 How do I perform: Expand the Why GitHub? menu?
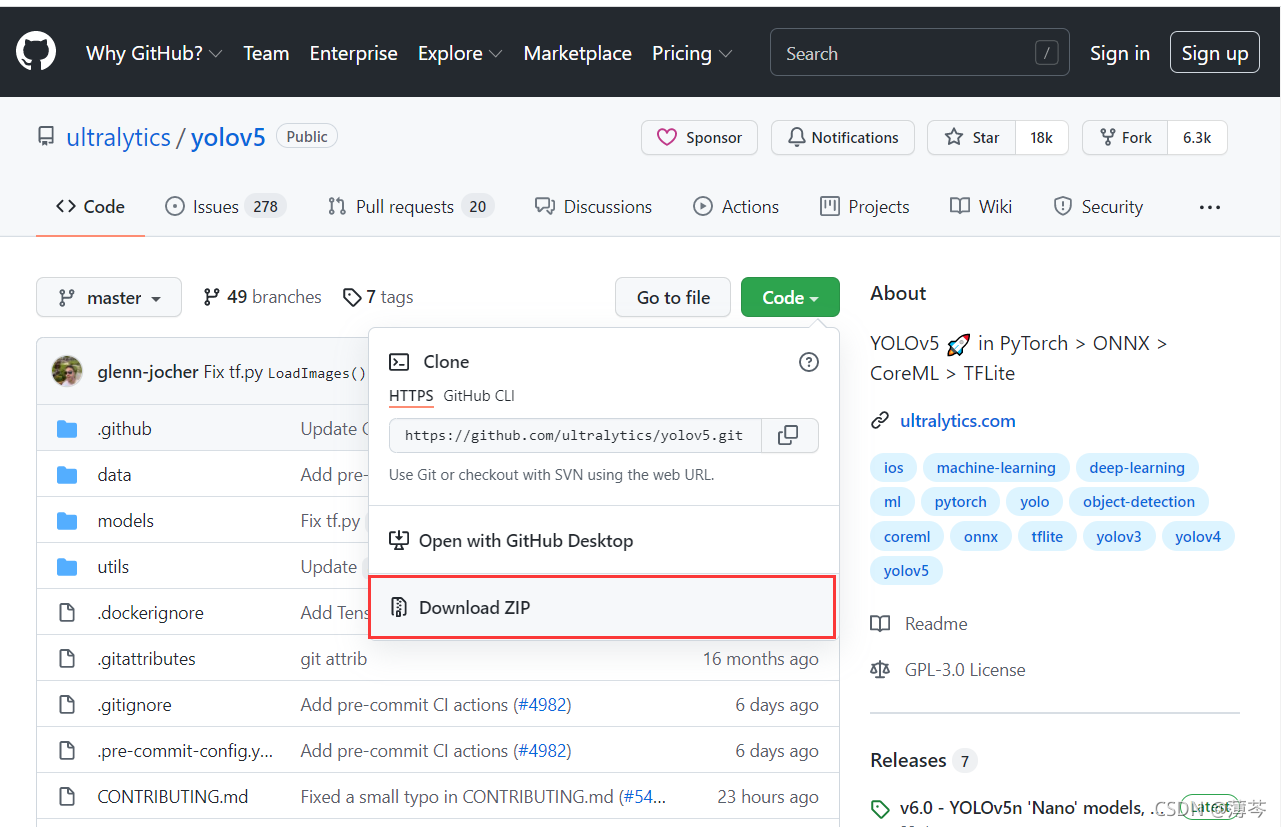[x=154, y=53]
